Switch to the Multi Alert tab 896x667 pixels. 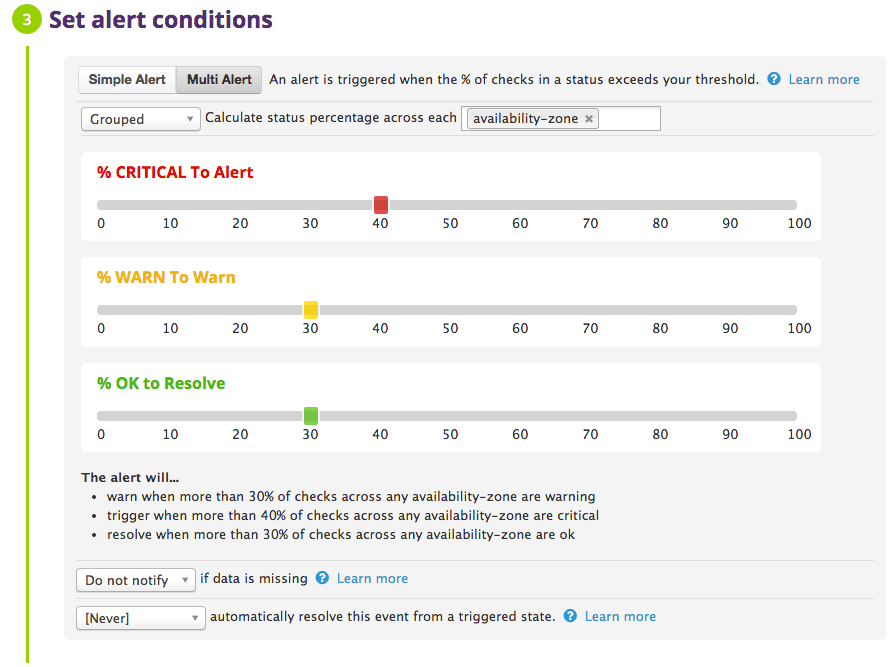(218, 79)
